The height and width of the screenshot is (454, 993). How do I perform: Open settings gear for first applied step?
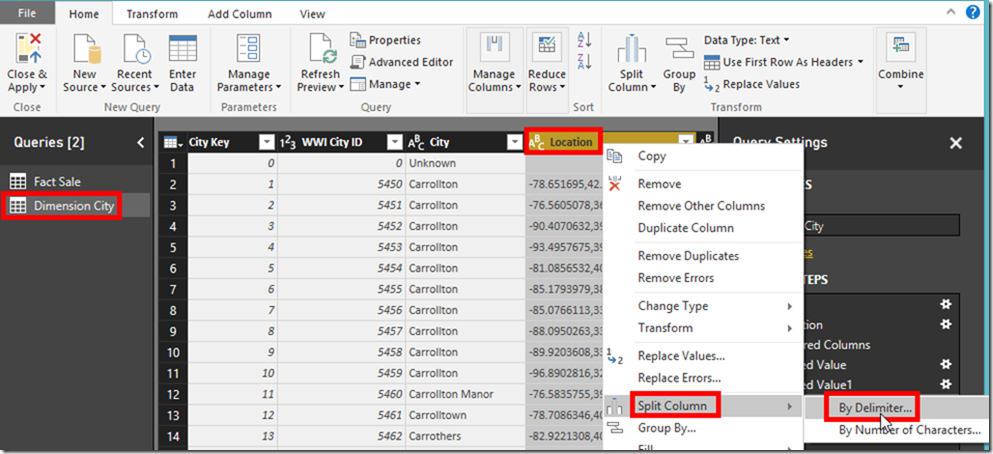coord(946,304)
